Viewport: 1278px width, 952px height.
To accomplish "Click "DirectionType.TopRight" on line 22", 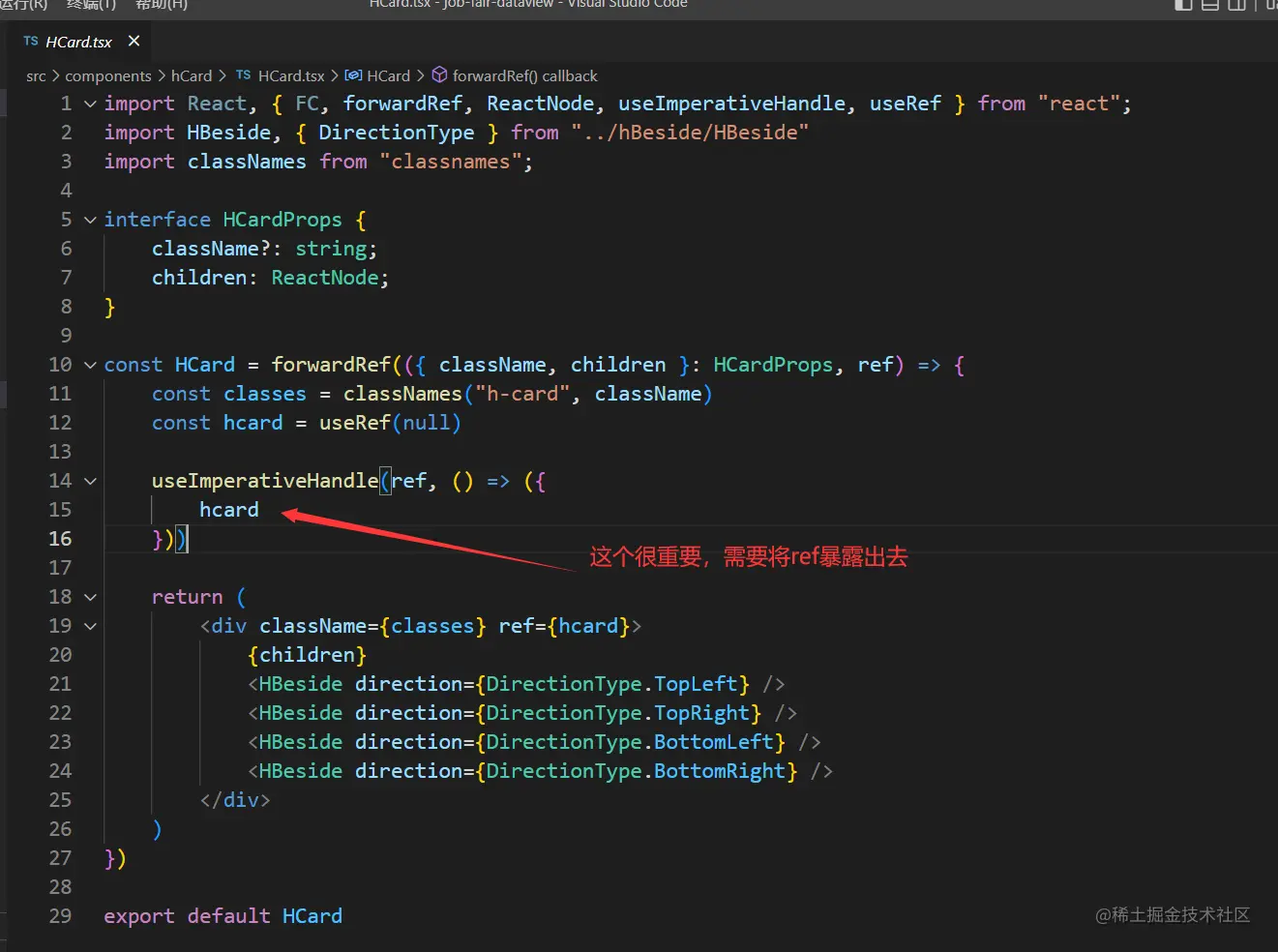I will (x=617, y=713).
